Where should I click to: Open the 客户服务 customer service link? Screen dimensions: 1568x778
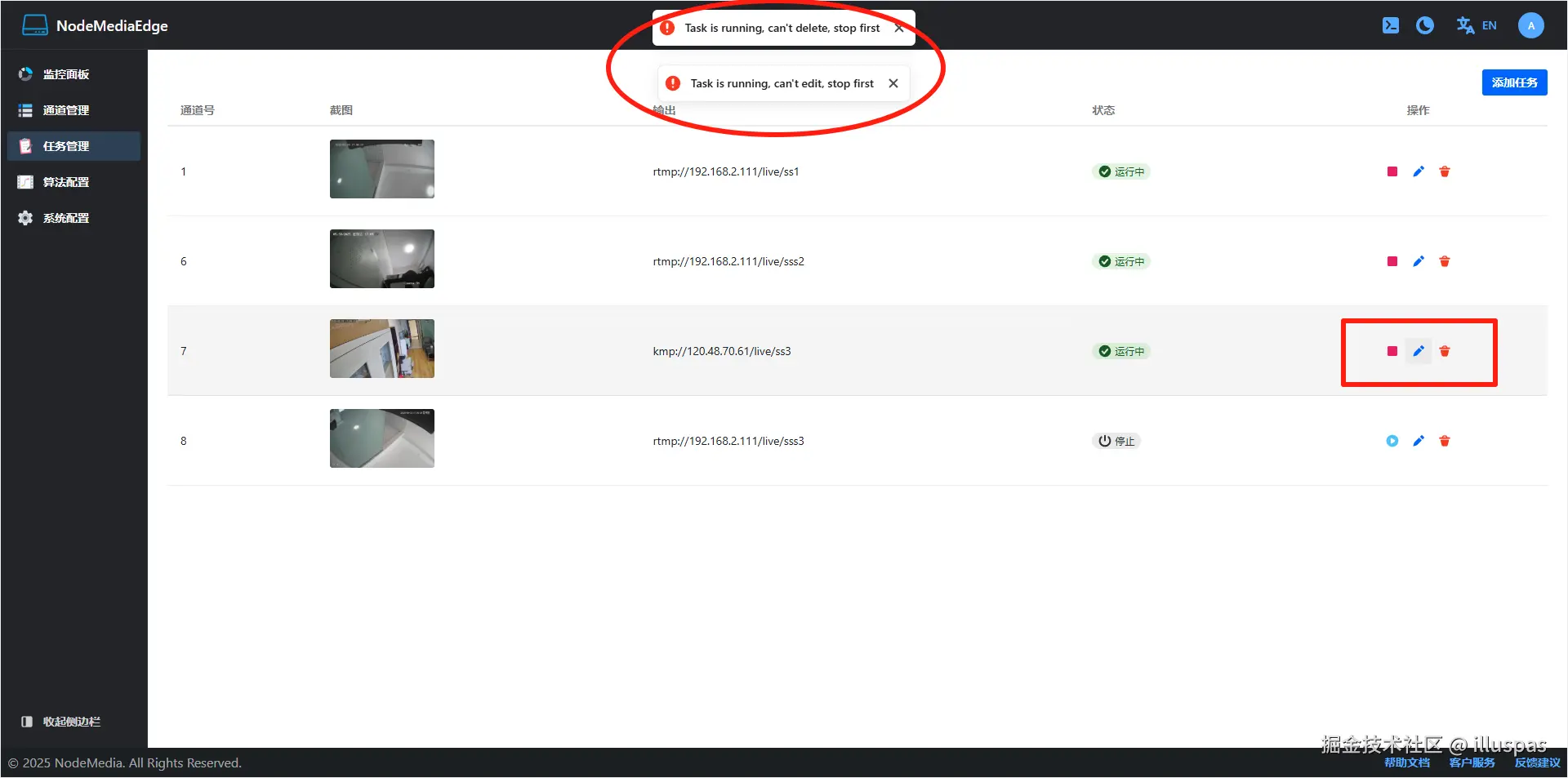point(1472,762)
